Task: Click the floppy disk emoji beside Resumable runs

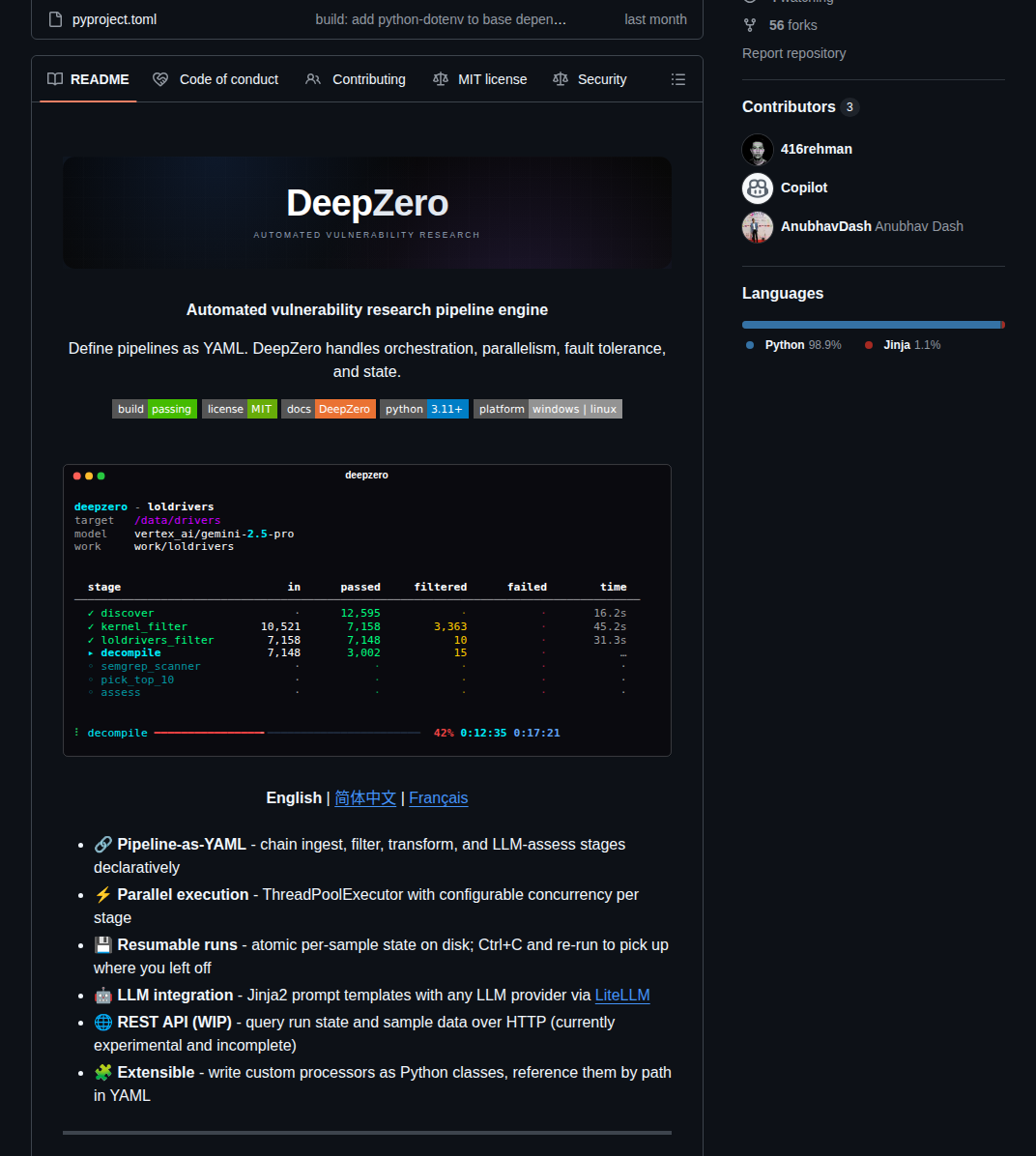Action: click(103, 945)
